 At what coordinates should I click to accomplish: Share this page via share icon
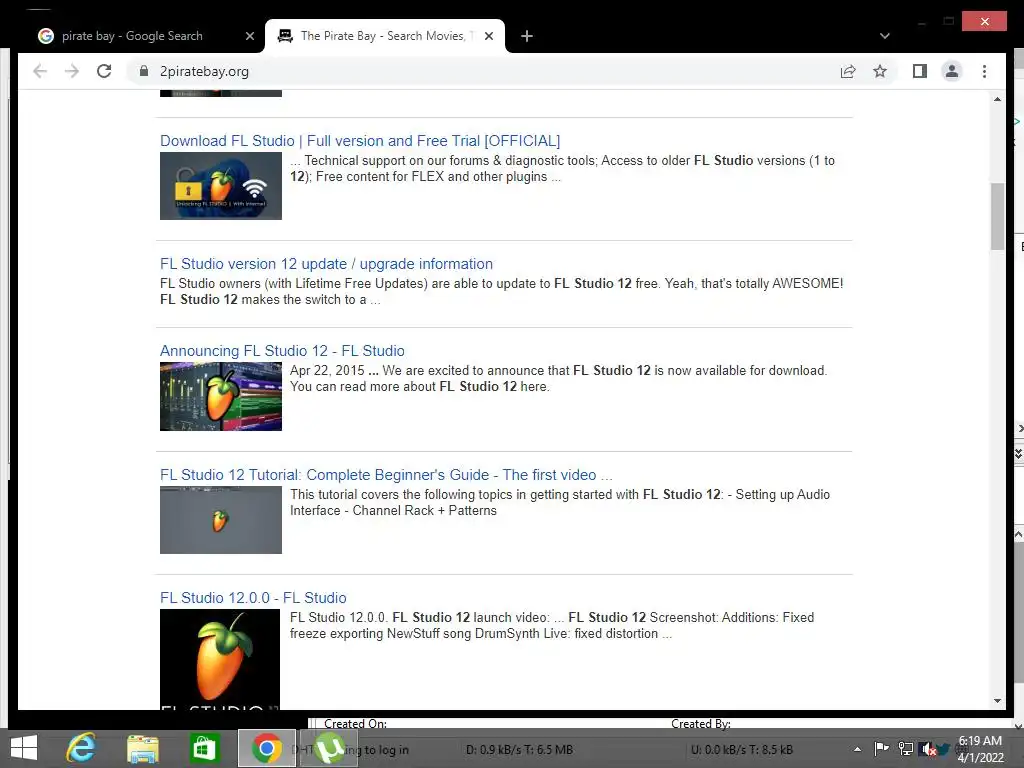click(848, 71)
